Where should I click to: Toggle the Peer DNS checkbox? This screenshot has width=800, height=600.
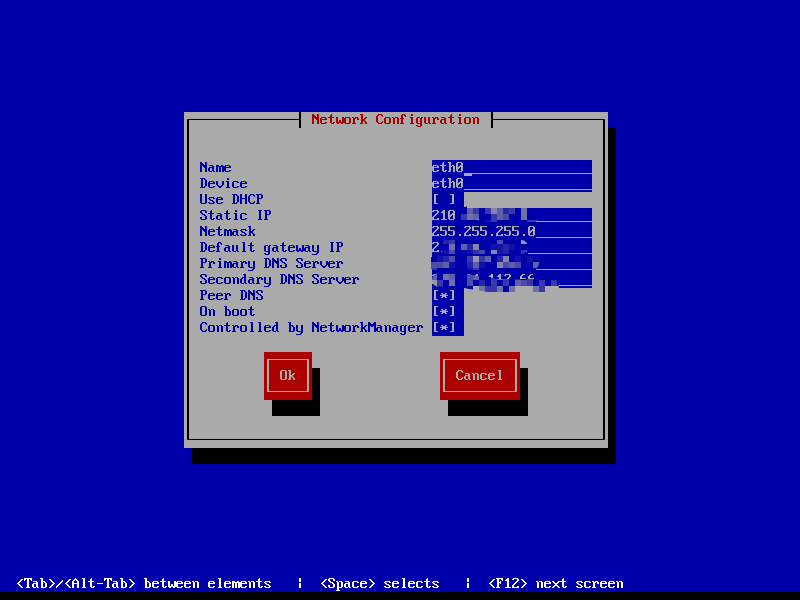pyautogui.click(x=444, y=295)
